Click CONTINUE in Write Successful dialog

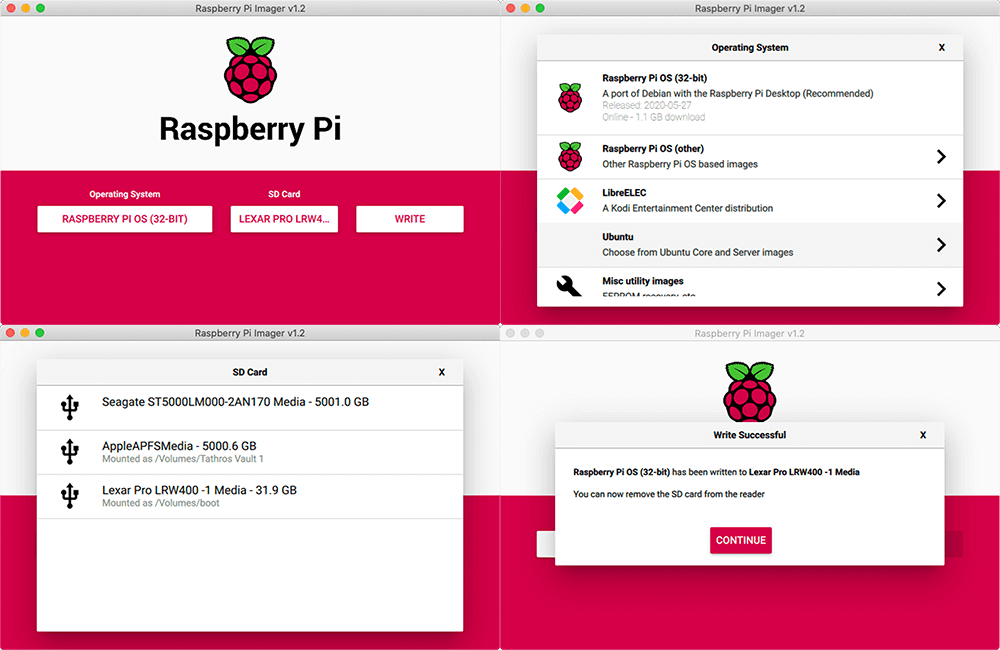coord(741,540)
